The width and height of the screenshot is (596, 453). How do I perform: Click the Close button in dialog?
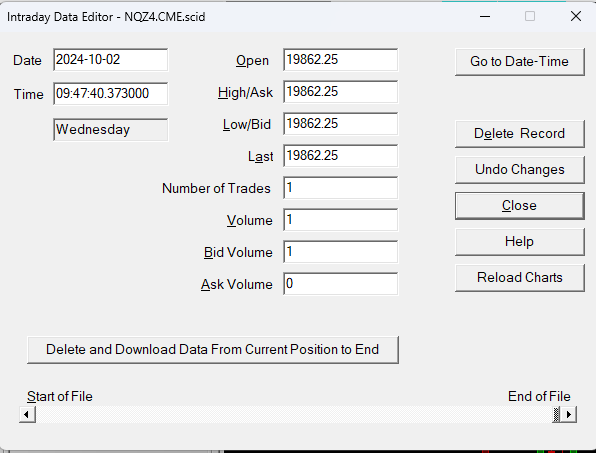pyautogui.click(x=520, y=206)
